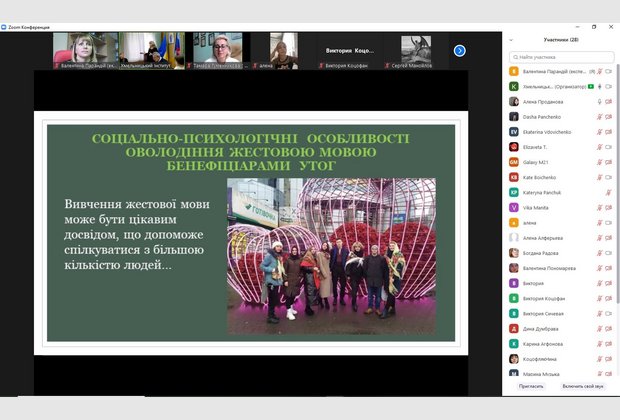Click the muted microphone icon for Dasha Panchenko
Viewport: 620px width, 420px height.
[x=598, y=117]
